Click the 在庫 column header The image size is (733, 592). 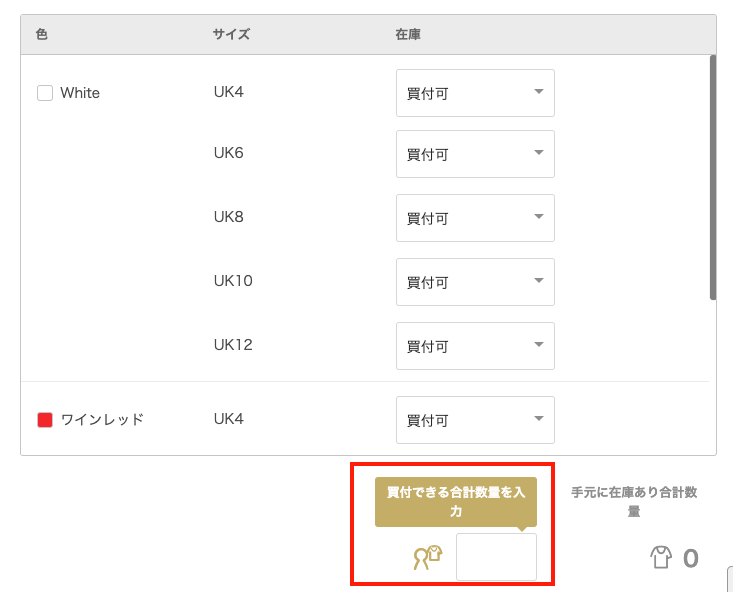(x=408, y=34)
